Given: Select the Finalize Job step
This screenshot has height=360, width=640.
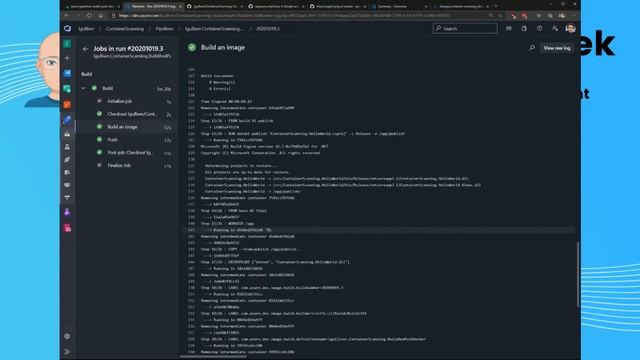Looking at the screenshot, I should pyautogui.click(x=127, y=165).
